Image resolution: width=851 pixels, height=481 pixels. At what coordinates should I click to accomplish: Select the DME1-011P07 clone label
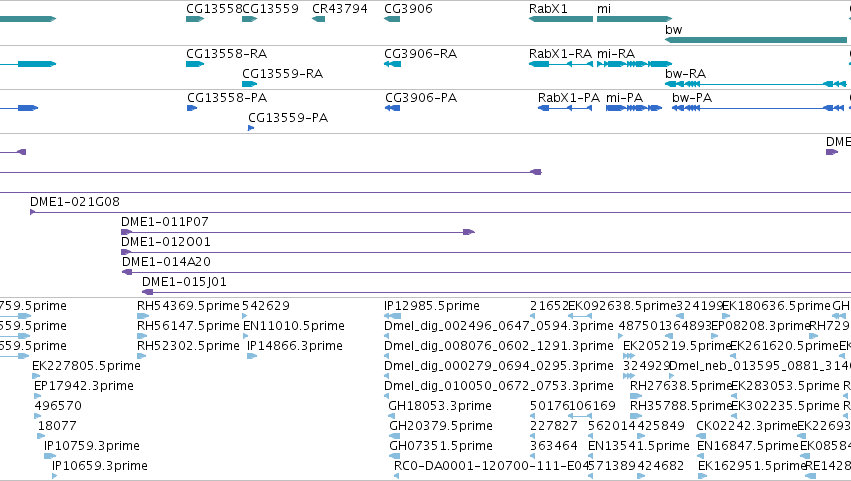tap(164, 222)
